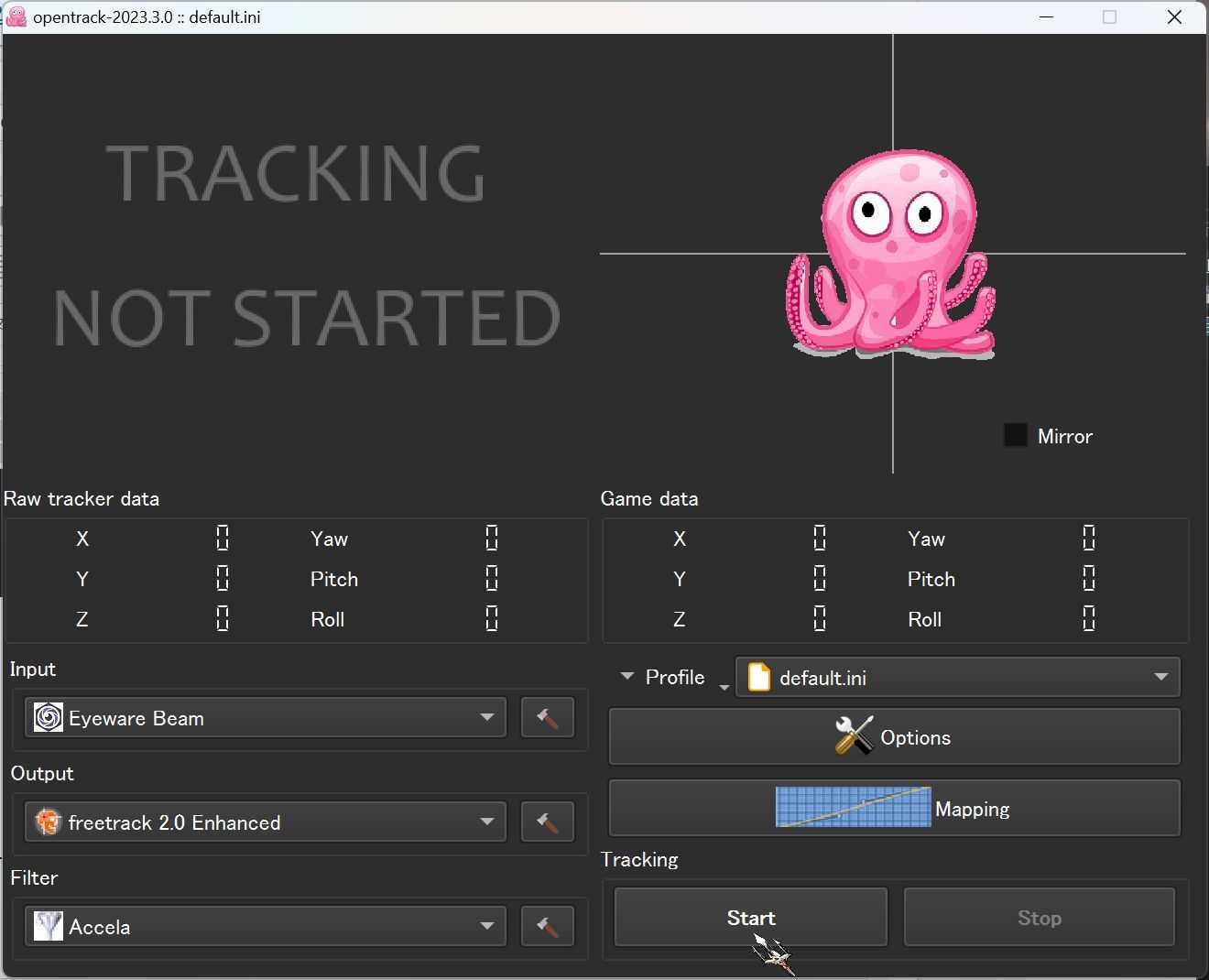Click the disabled Stop button
This screenshot has width=1209, height=980.
(x=1040, y=918)
